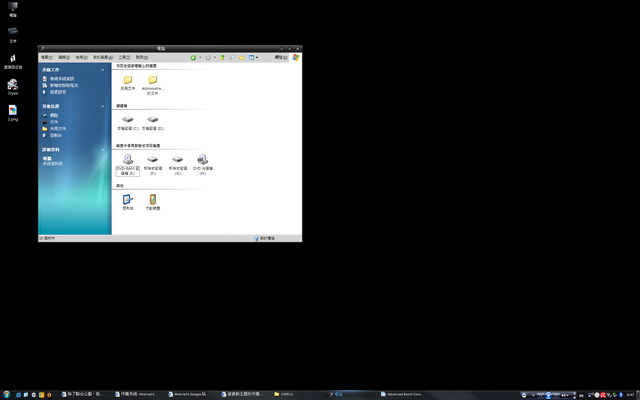Open the Forward button history dropdown arrow
The image size is (640, 400).
215,58
